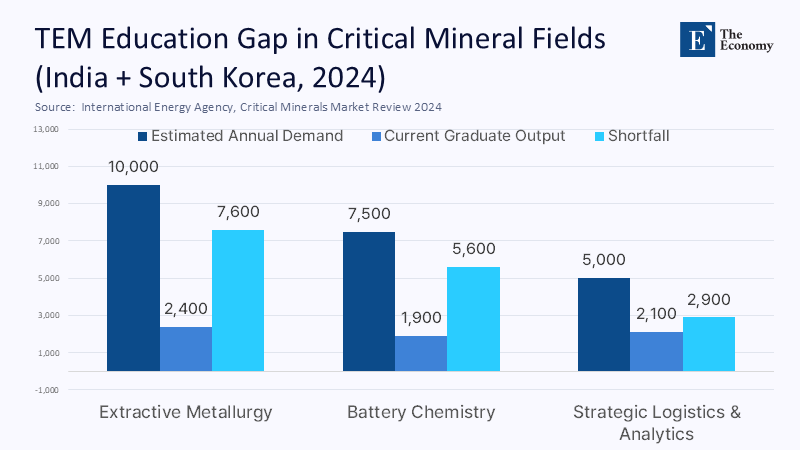Select the Battery Chemistry demand bar

pyautogui.click(x=369, y=301)
